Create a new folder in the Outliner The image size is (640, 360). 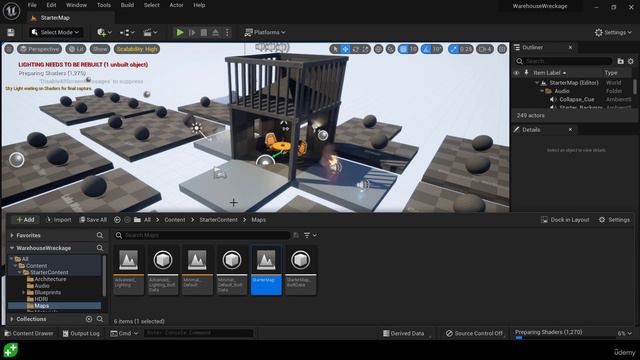point(620,61)
